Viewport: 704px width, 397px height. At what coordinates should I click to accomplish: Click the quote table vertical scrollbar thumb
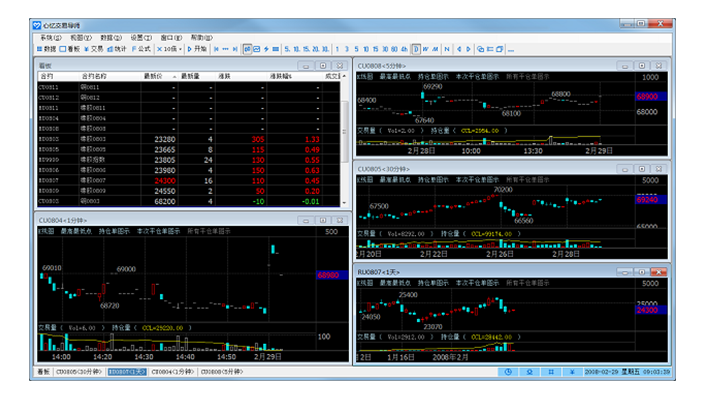[x=344, y=131]
